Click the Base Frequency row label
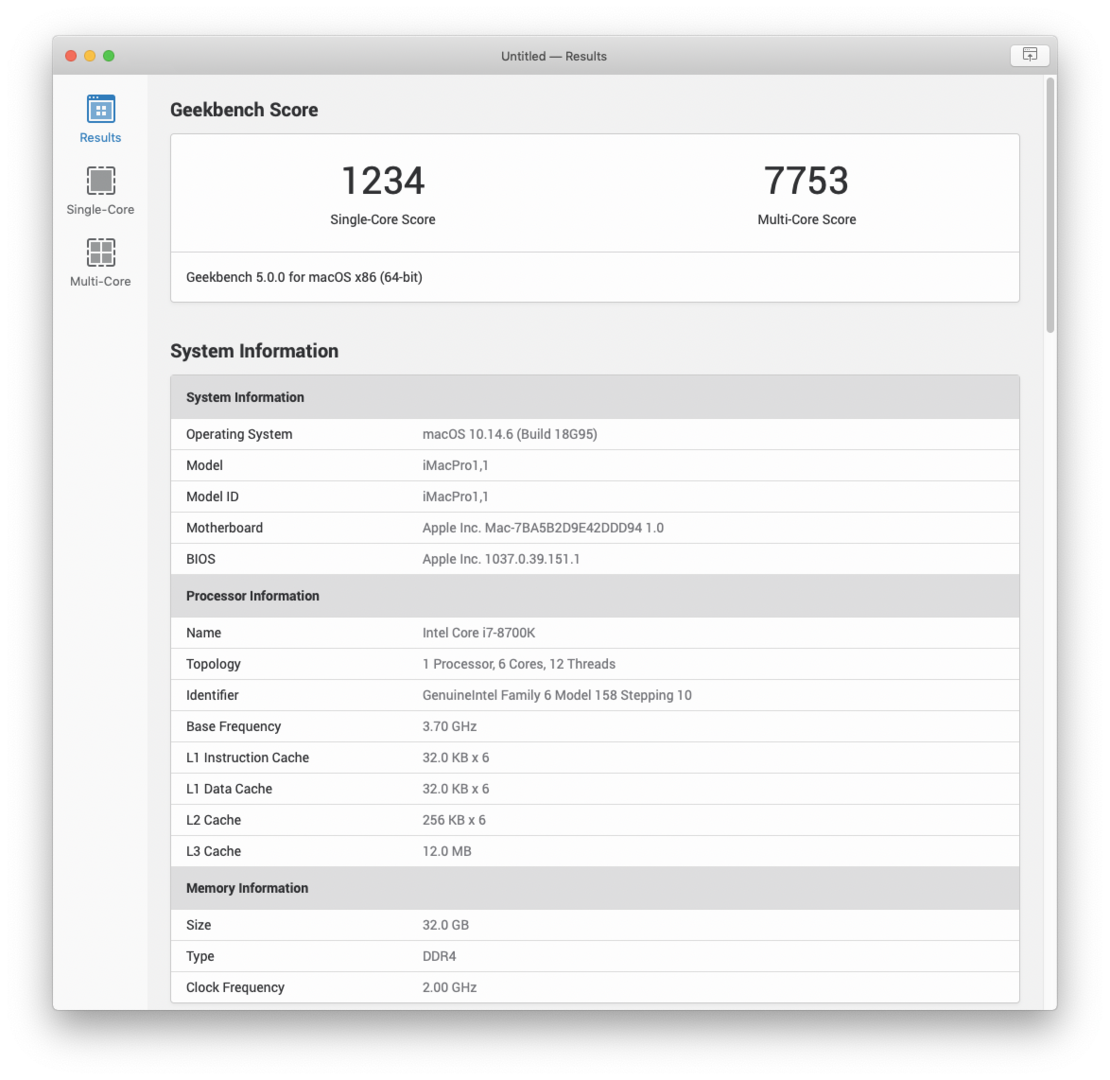1110x1080 pixels. pyautogui.click(x=234, y=726)
